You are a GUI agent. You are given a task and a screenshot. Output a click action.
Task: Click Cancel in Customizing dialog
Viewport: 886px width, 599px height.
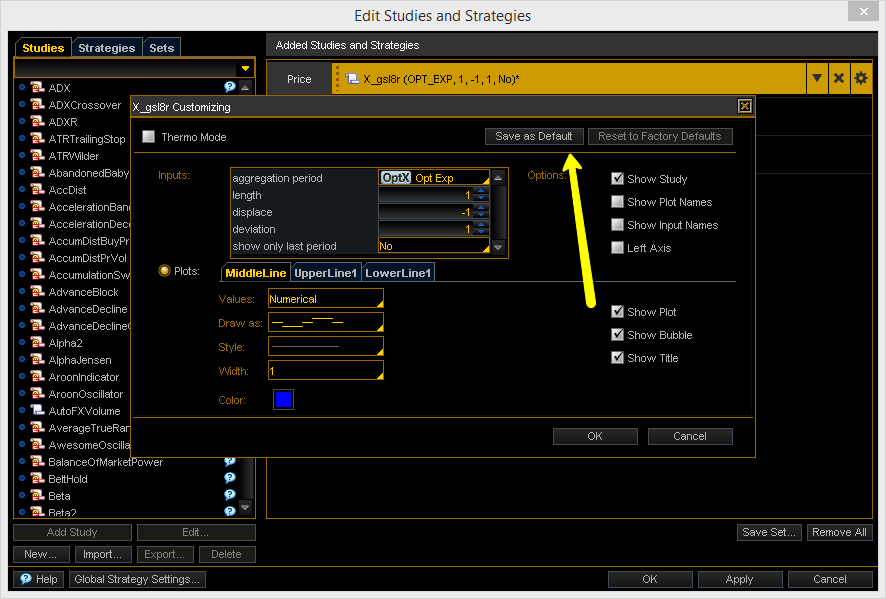click(690, 436)
